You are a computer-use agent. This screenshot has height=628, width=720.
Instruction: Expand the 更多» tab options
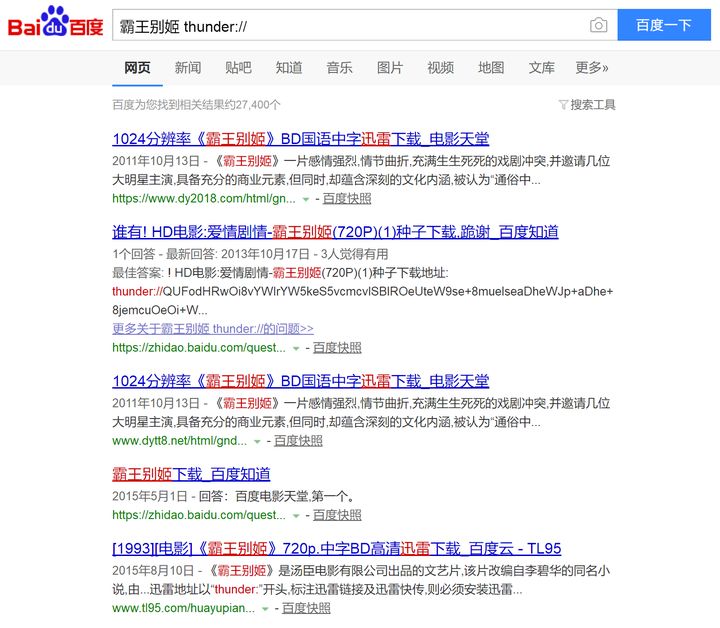592,67
